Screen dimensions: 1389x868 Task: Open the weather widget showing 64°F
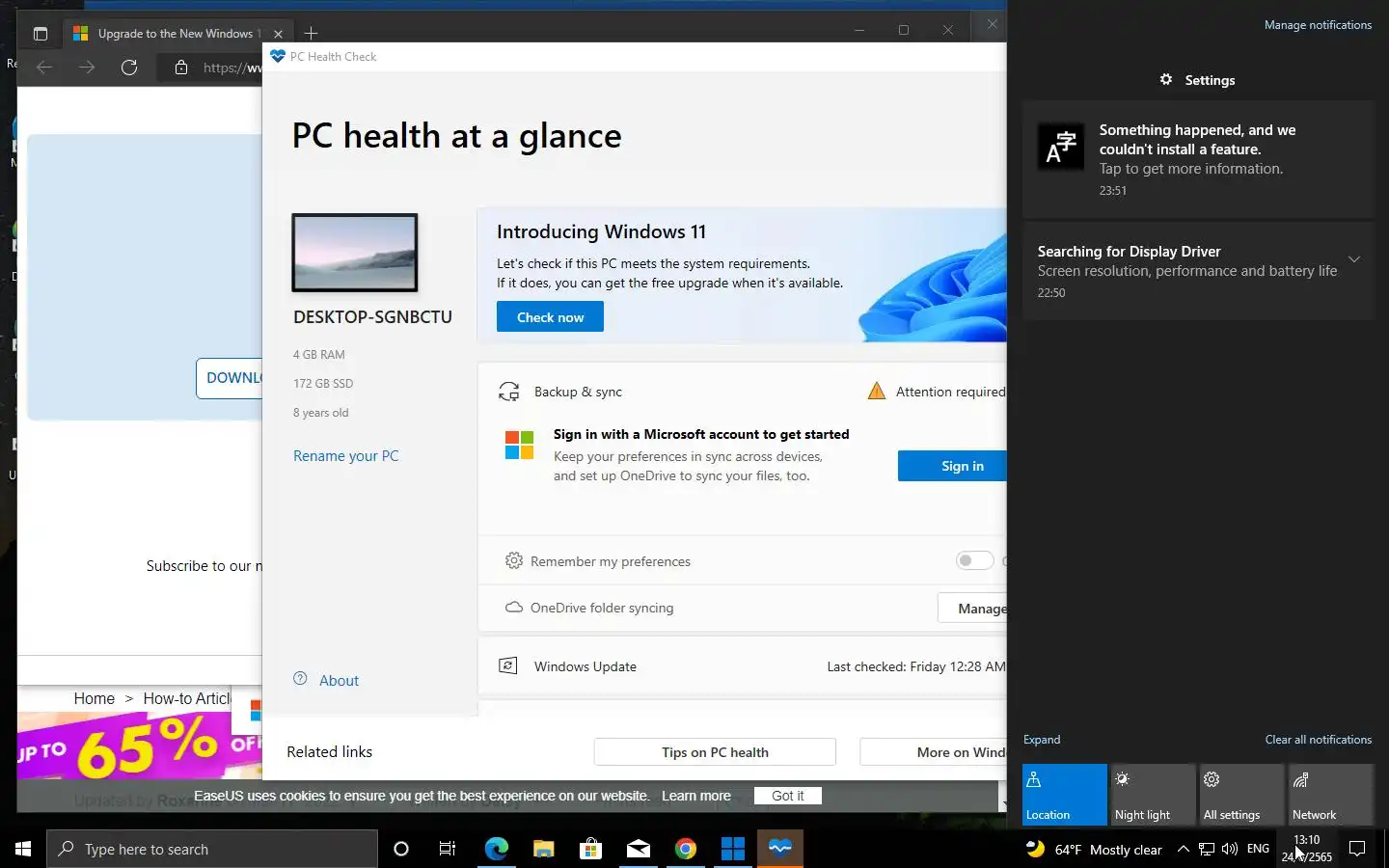click(1094, 849)
